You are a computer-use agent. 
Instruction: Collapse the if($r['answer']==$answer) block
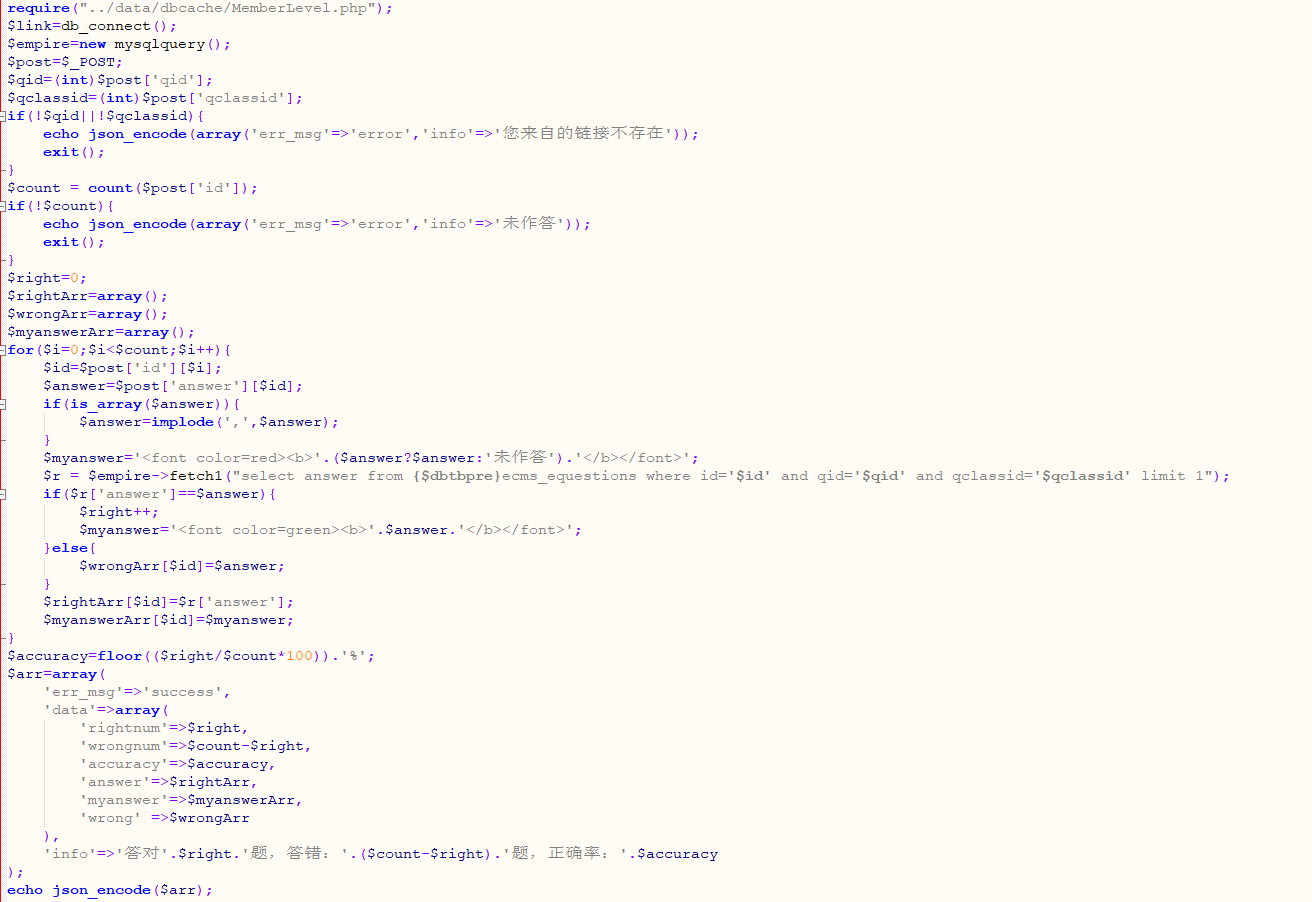point(3,494)
